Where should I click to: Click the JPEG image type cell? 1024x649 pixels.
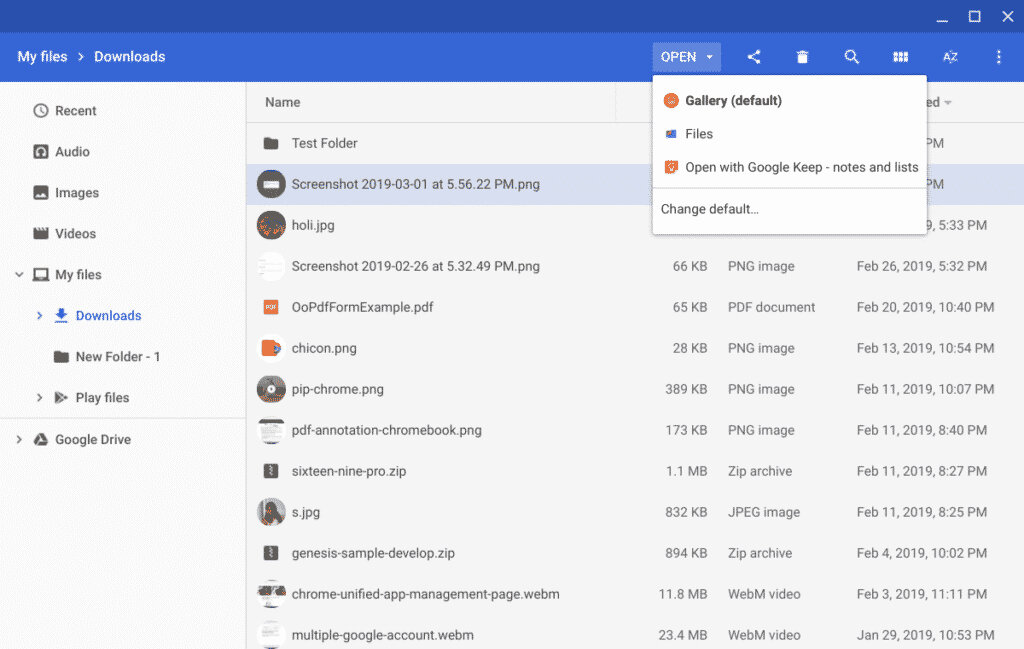pyautogui.click(x=764, y=512)
